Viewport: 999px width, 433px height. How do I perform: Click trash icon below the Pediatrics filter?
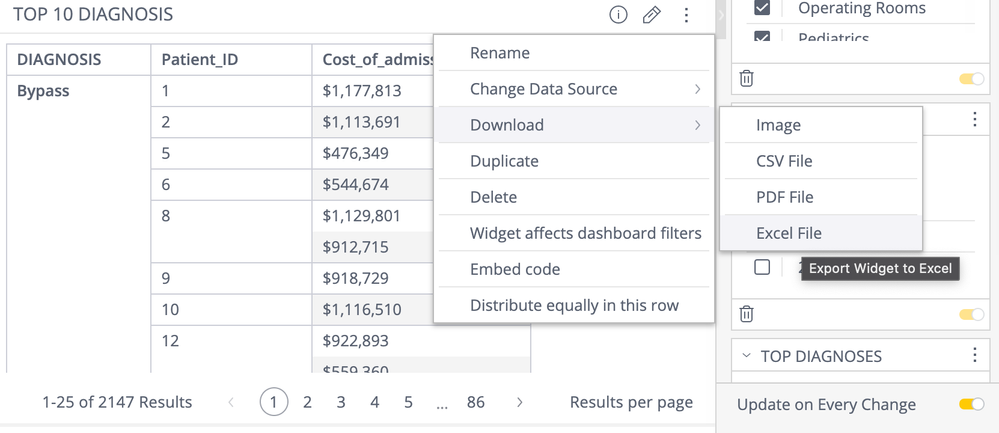click(747, 78)
